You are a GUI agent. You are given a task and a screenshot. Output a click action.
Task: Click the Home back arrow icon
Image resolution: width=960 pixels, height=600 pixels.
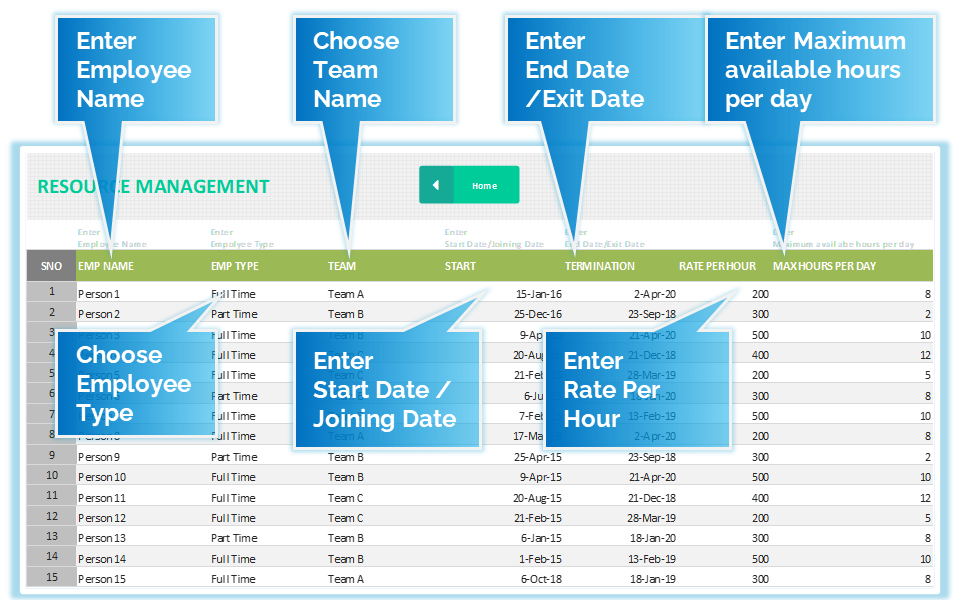(x=436, y=185)
